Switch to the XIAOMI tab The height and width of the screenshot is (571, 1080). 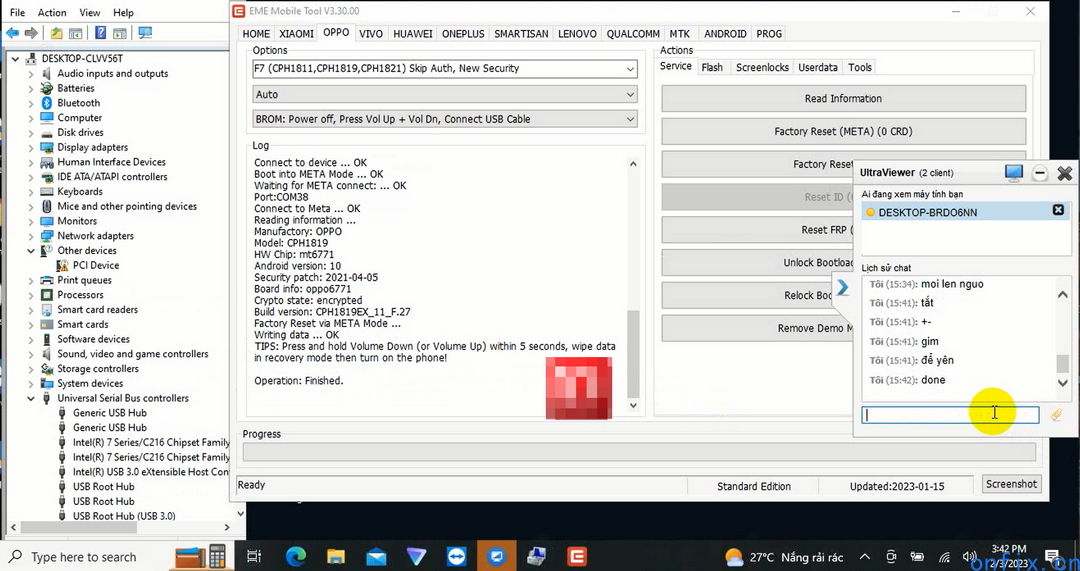pos(296,34)
